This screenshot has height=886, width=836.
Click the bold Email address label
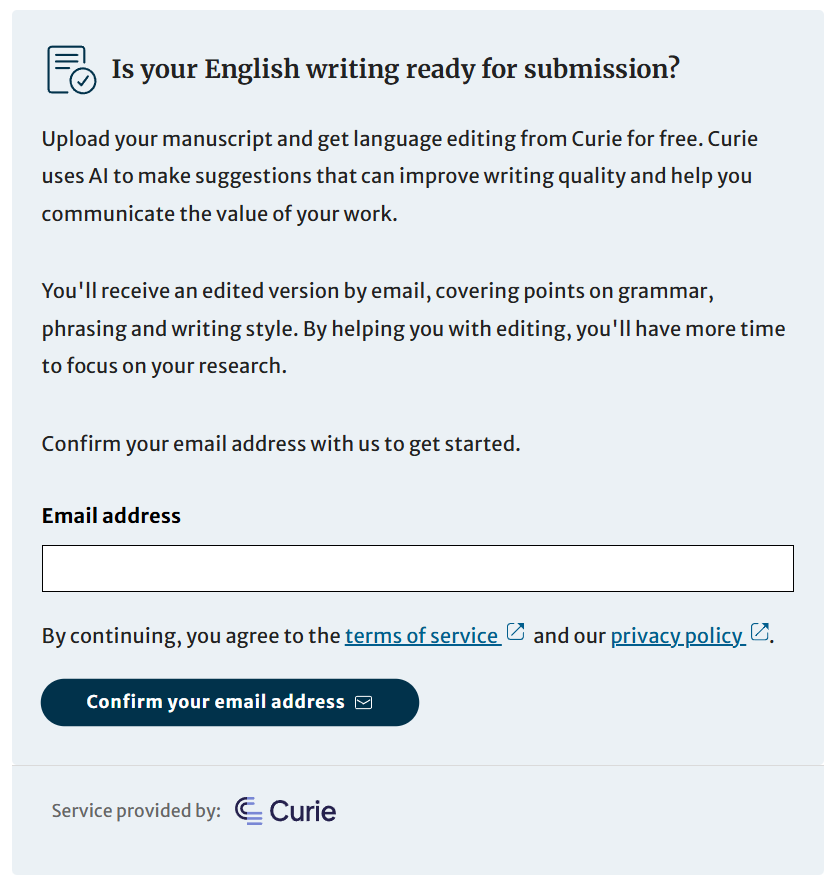[x=111, y=516]
